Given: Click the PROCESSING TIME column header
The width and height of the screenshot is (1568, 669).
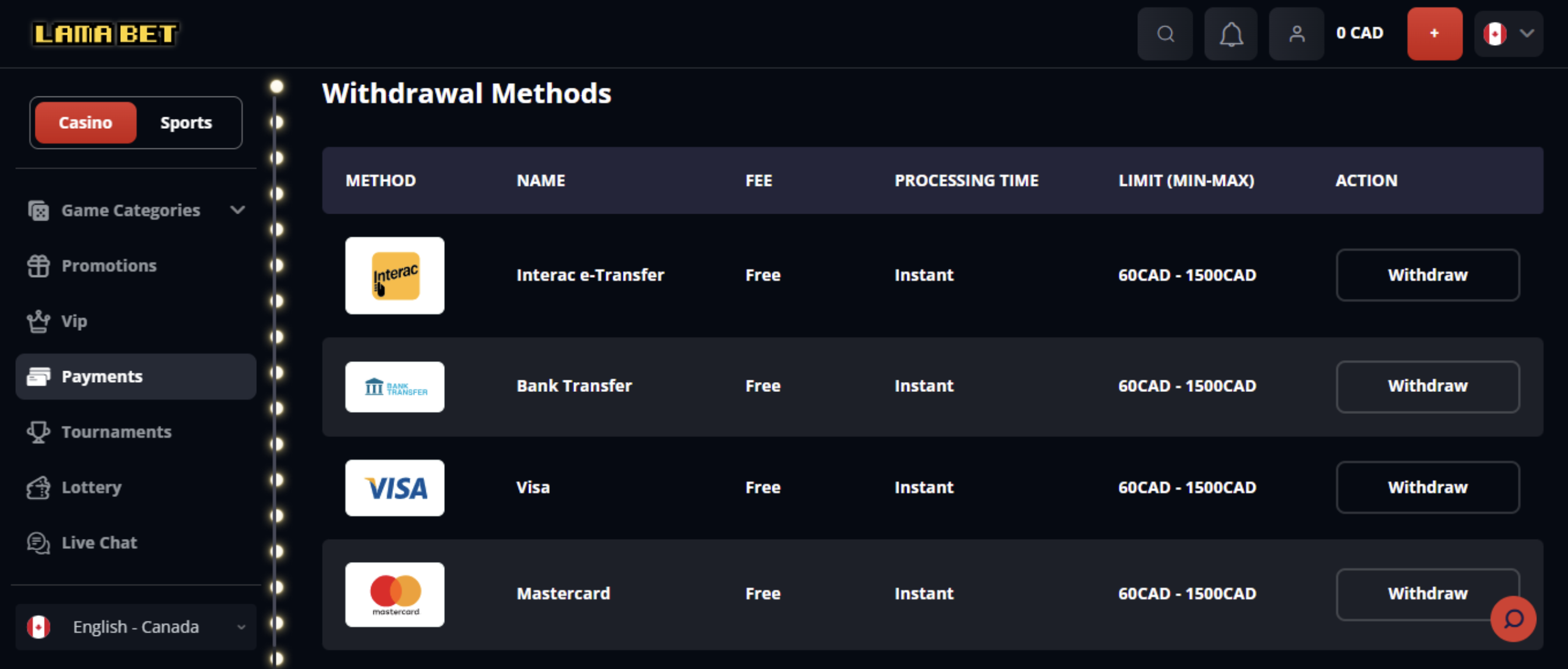Looking at the screenshot, I should pos(966,181).
